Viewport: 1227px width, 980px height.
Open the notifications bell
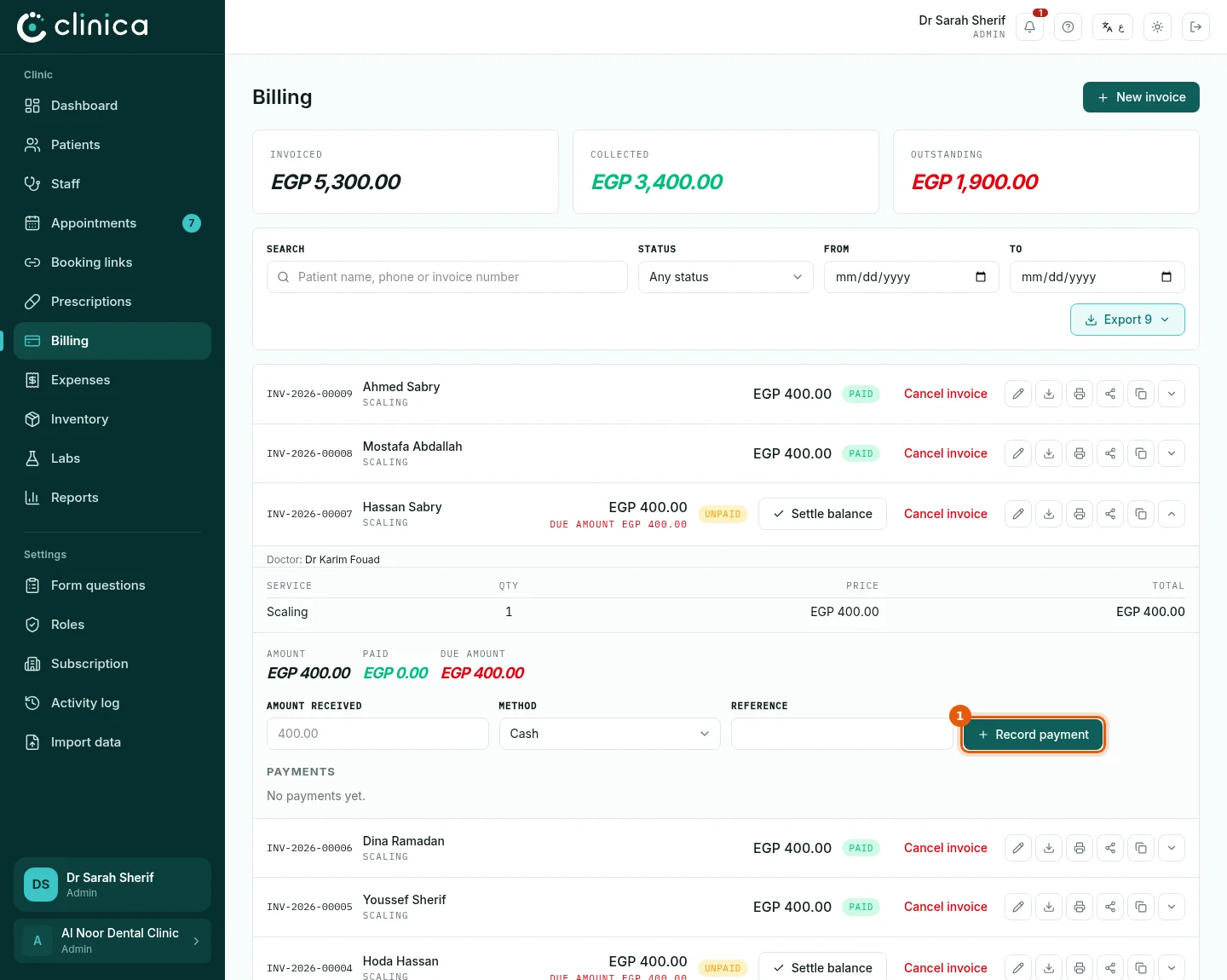1029,27
